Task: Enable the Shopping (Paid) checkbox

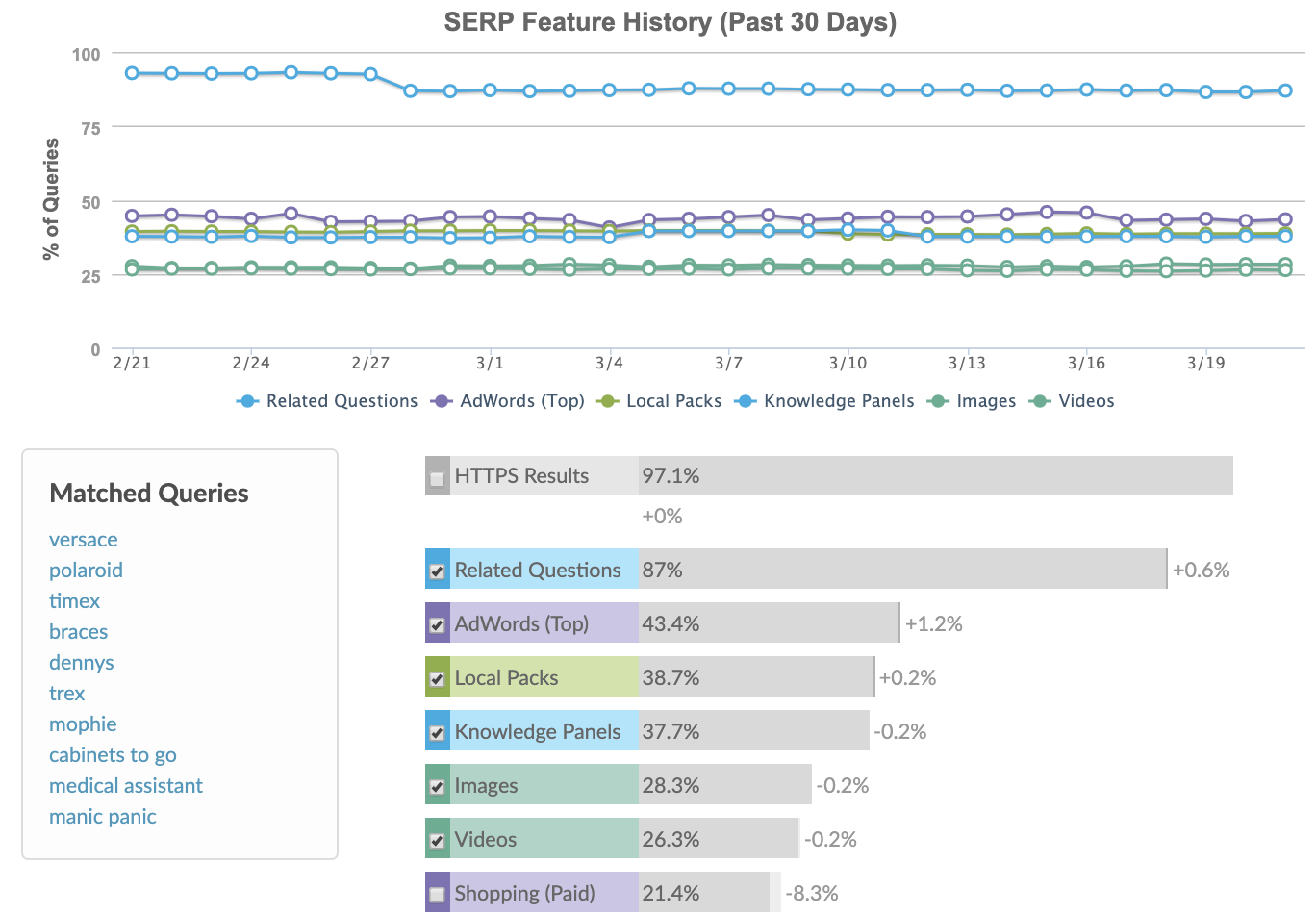Action: coord(437,894)
